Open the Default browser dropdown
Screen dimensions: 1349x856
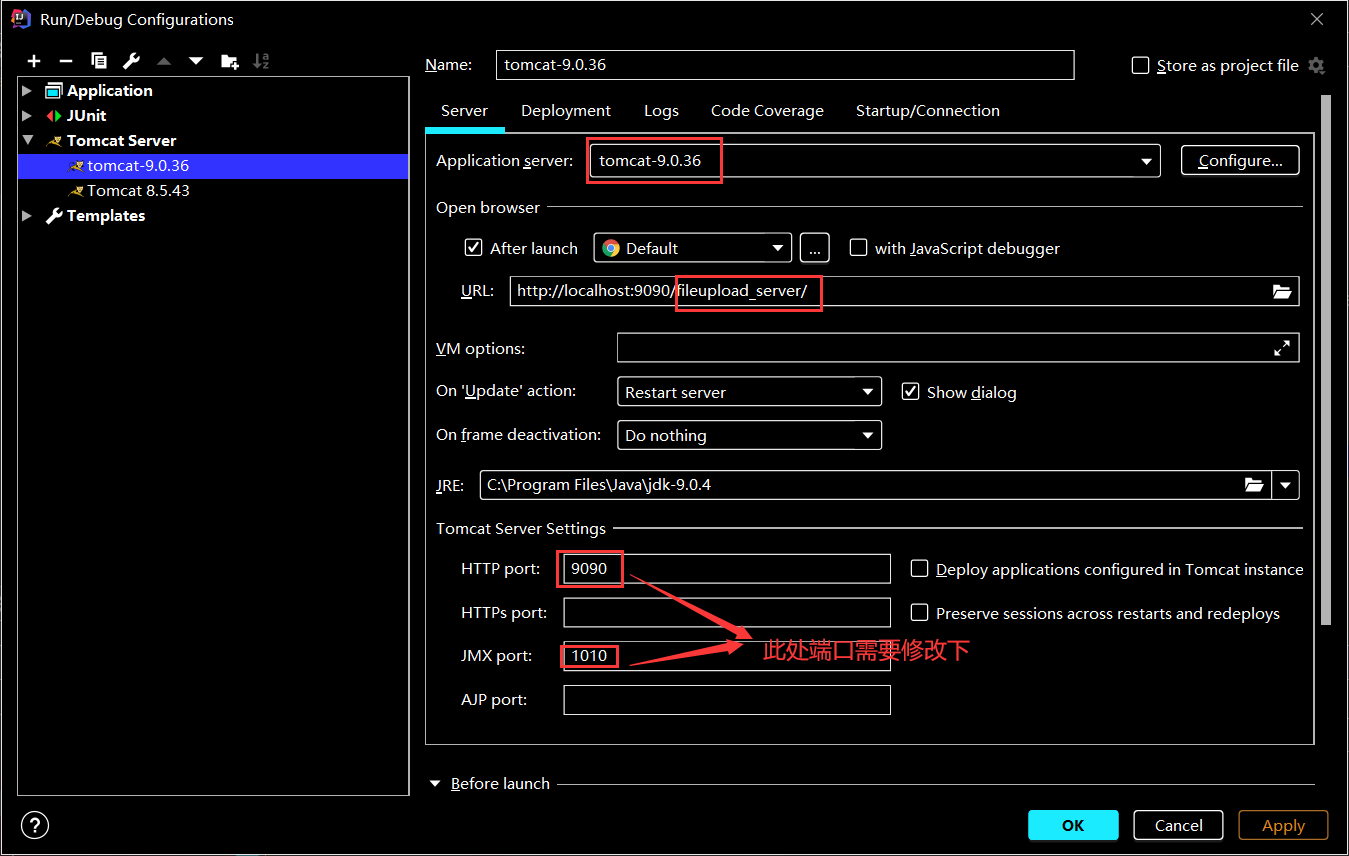coord(692,248)
